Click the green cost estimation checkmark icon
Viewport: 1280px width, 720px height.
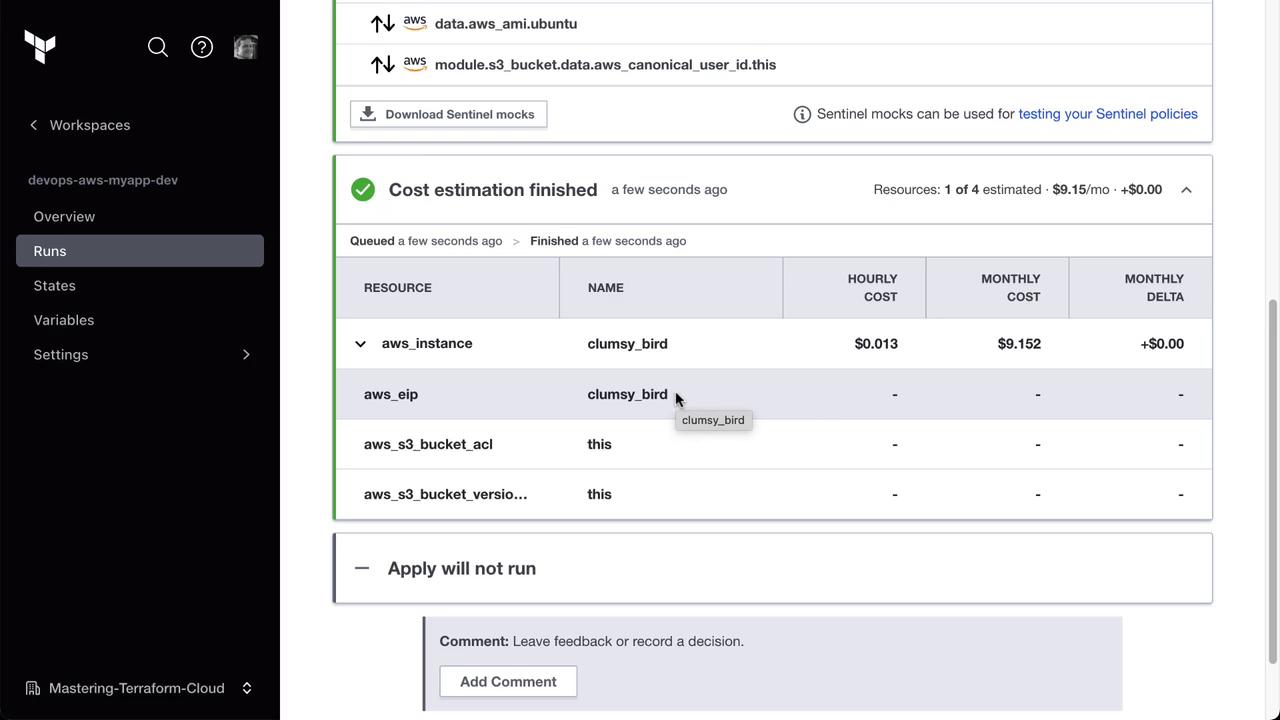pyautogui.click(x=363, y=190)
